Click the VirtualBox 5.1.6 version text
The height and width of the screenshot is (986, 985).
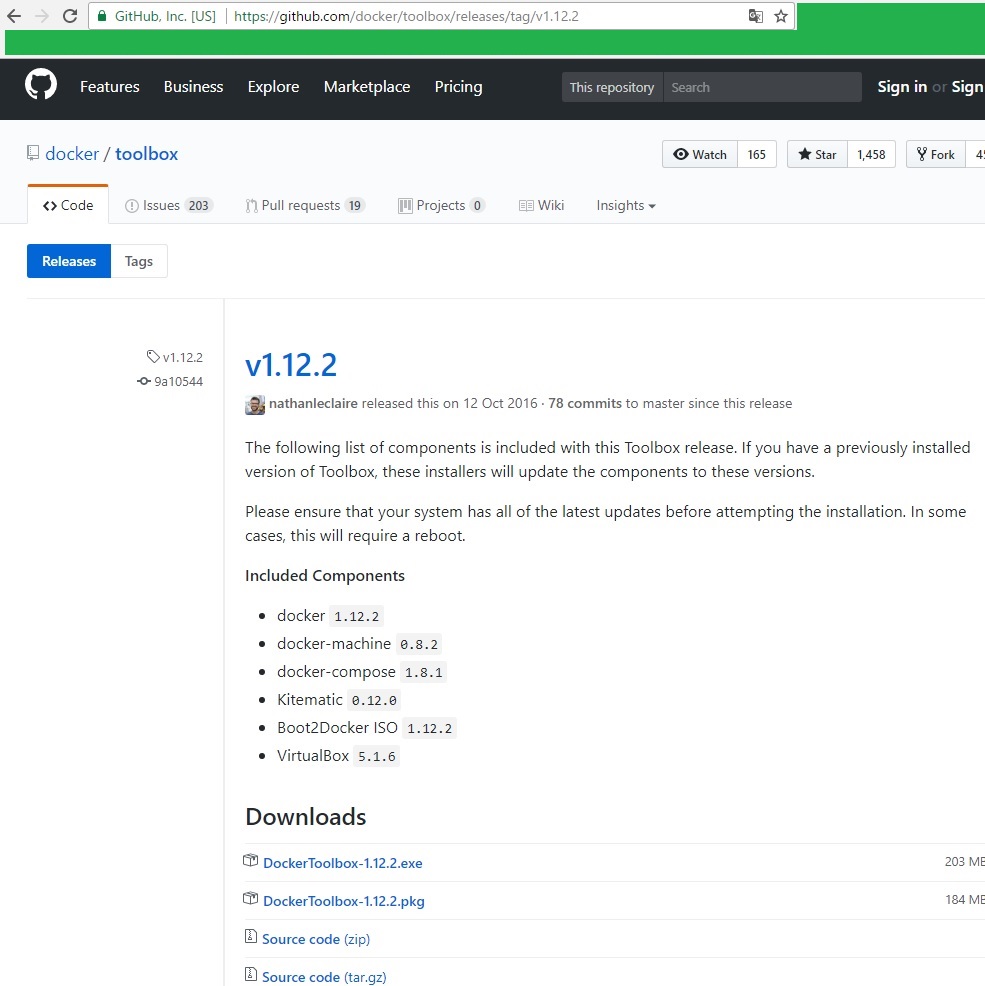[377, 756]
